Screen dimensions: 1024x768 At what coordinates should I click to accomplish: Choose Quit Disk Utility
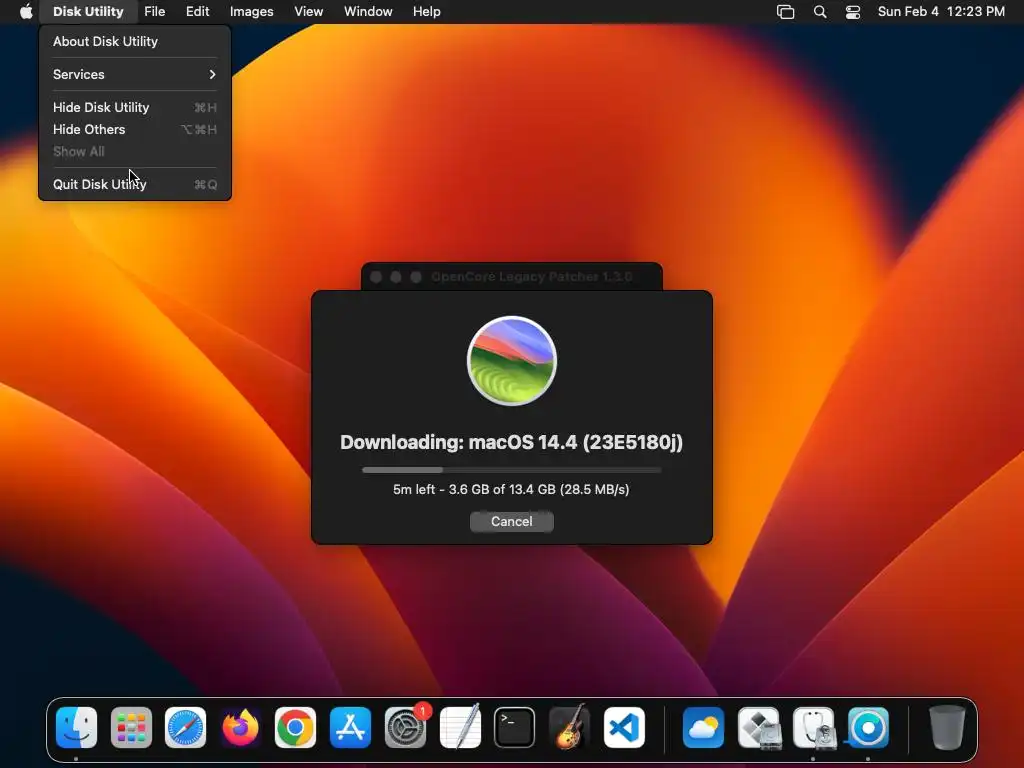pyautogui.click(x=135, y=184)
